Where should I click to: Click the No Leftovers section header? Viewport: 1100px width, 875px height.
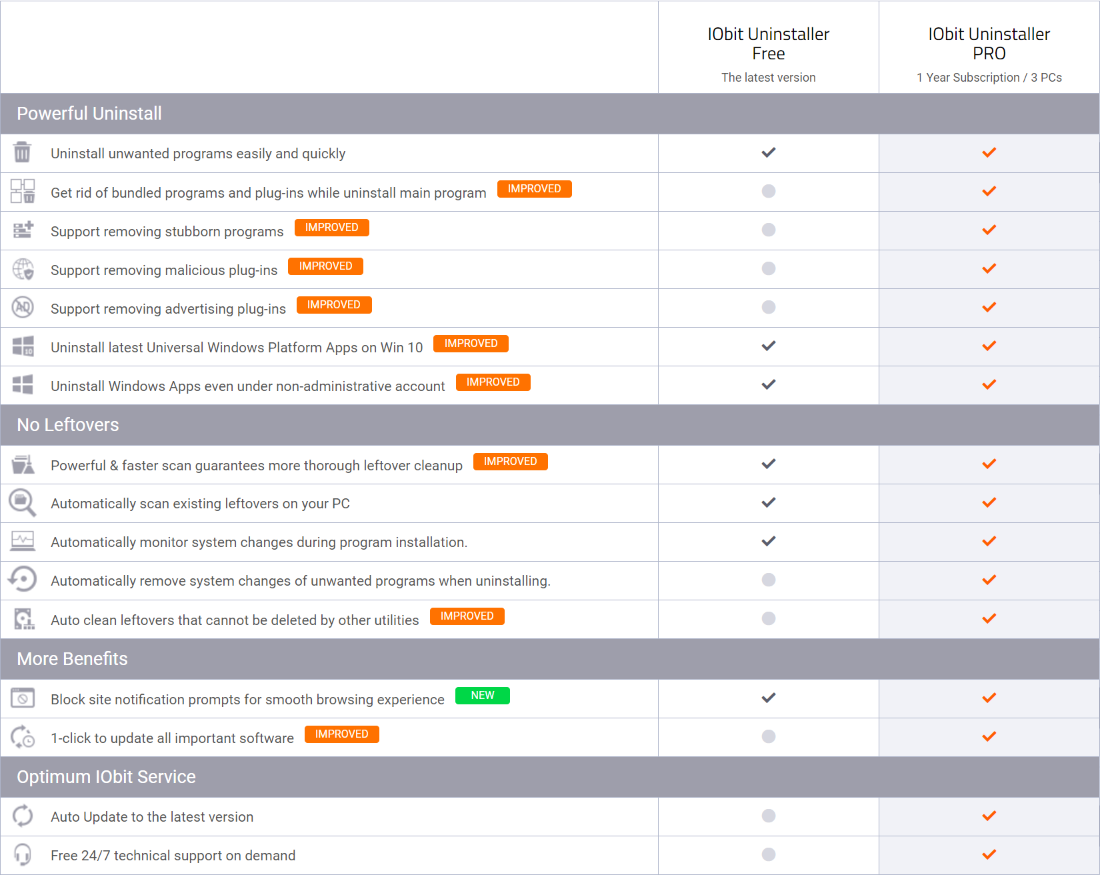[x=68, y=425]
